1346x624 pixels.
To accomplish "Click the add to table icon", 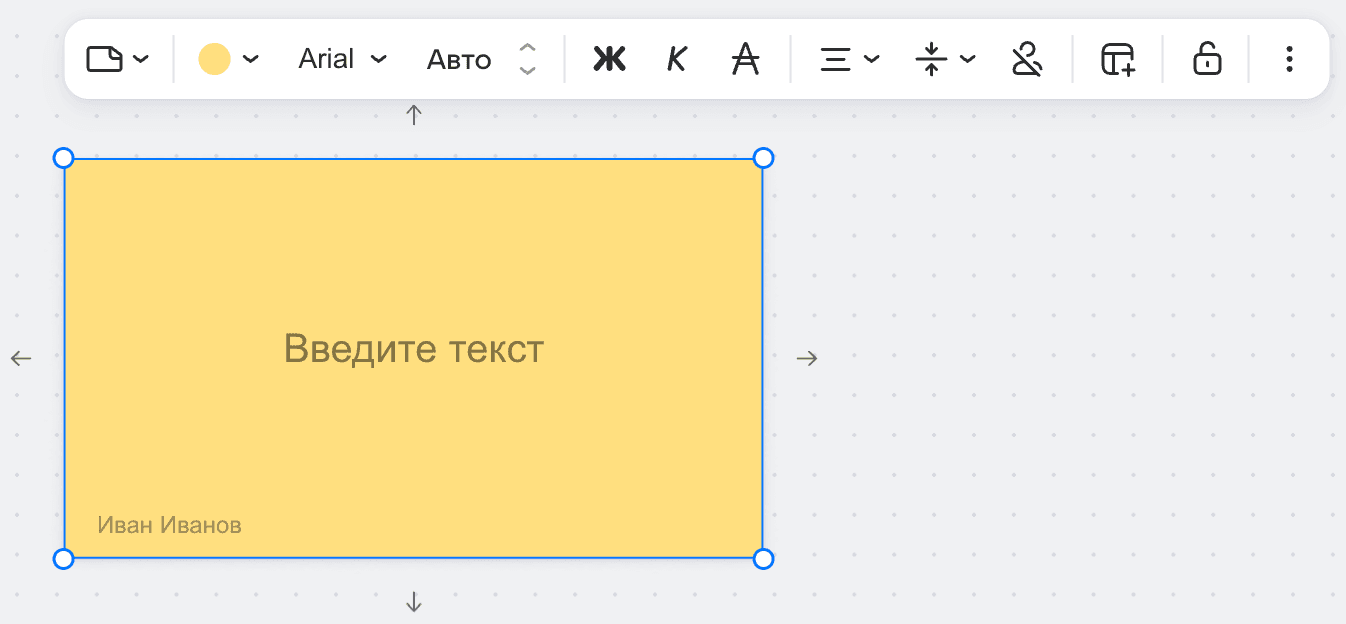I will tap(1118, 59).
